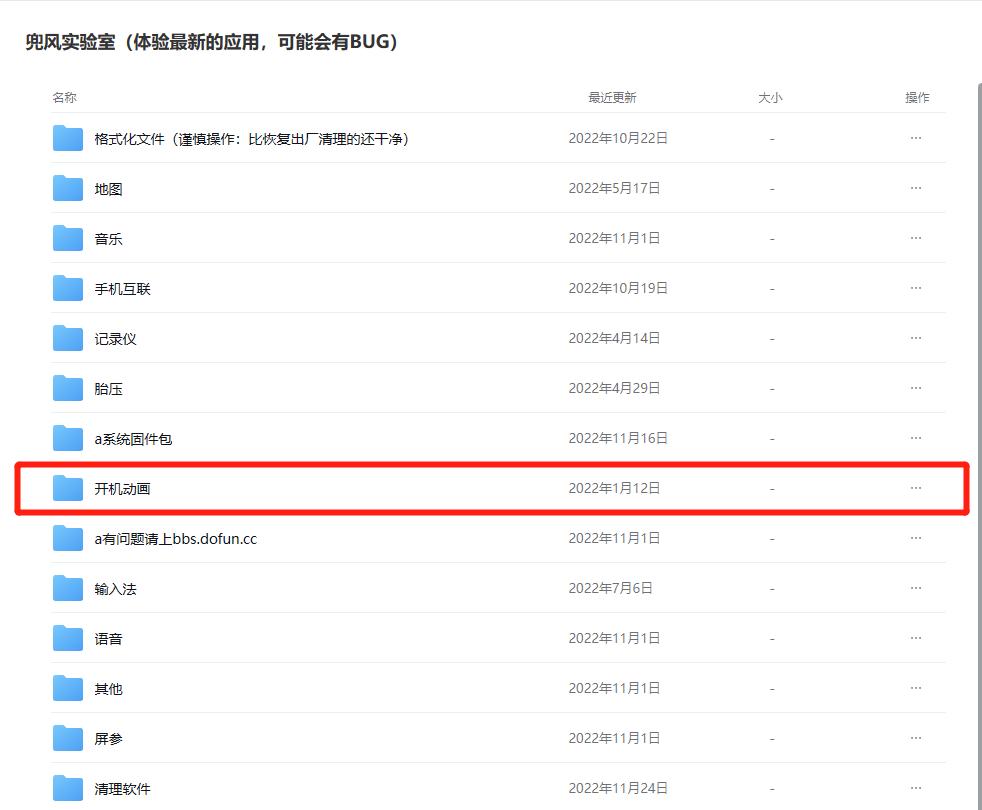Open the 其他 folder icon
This screenshot has width=982, height=810.
(x=66, y=688)
